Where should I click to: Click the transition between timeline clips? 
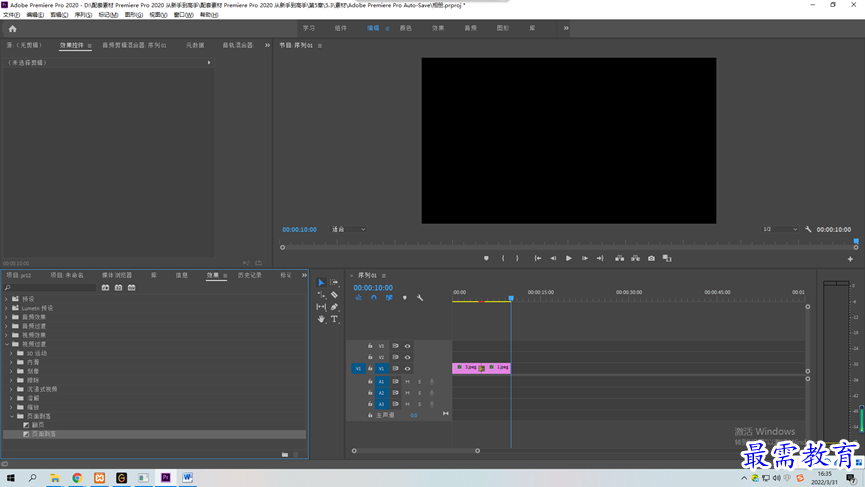click(x=482, y=368)
